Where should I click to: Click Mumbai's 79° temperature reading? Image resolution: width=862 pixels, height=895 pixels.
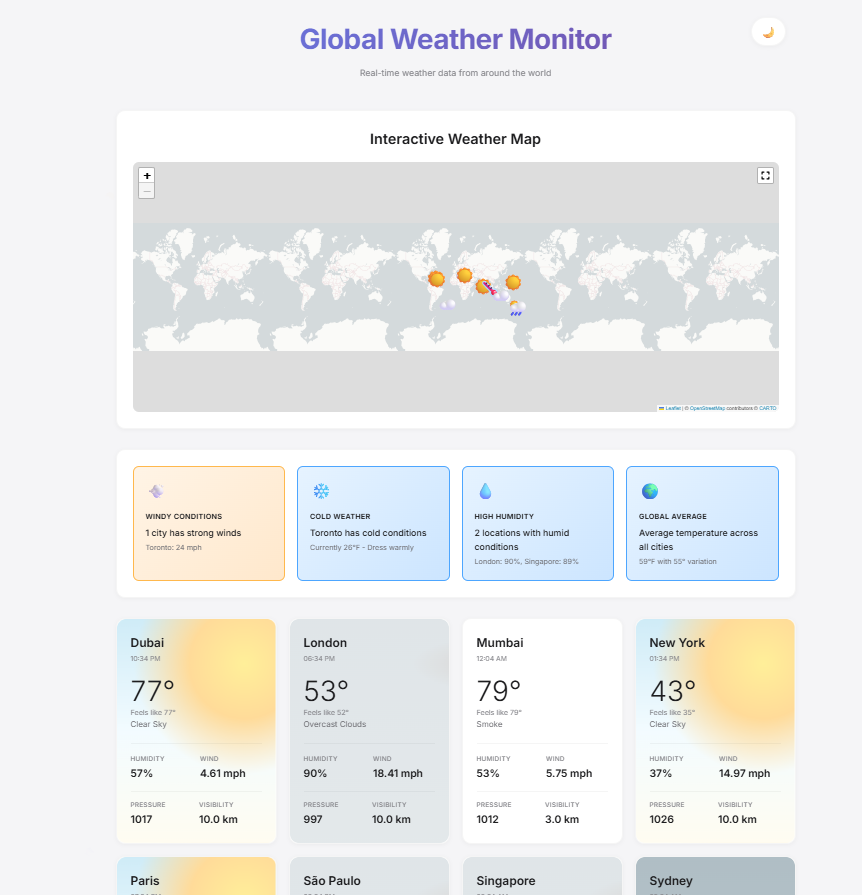tap(499, 691)
